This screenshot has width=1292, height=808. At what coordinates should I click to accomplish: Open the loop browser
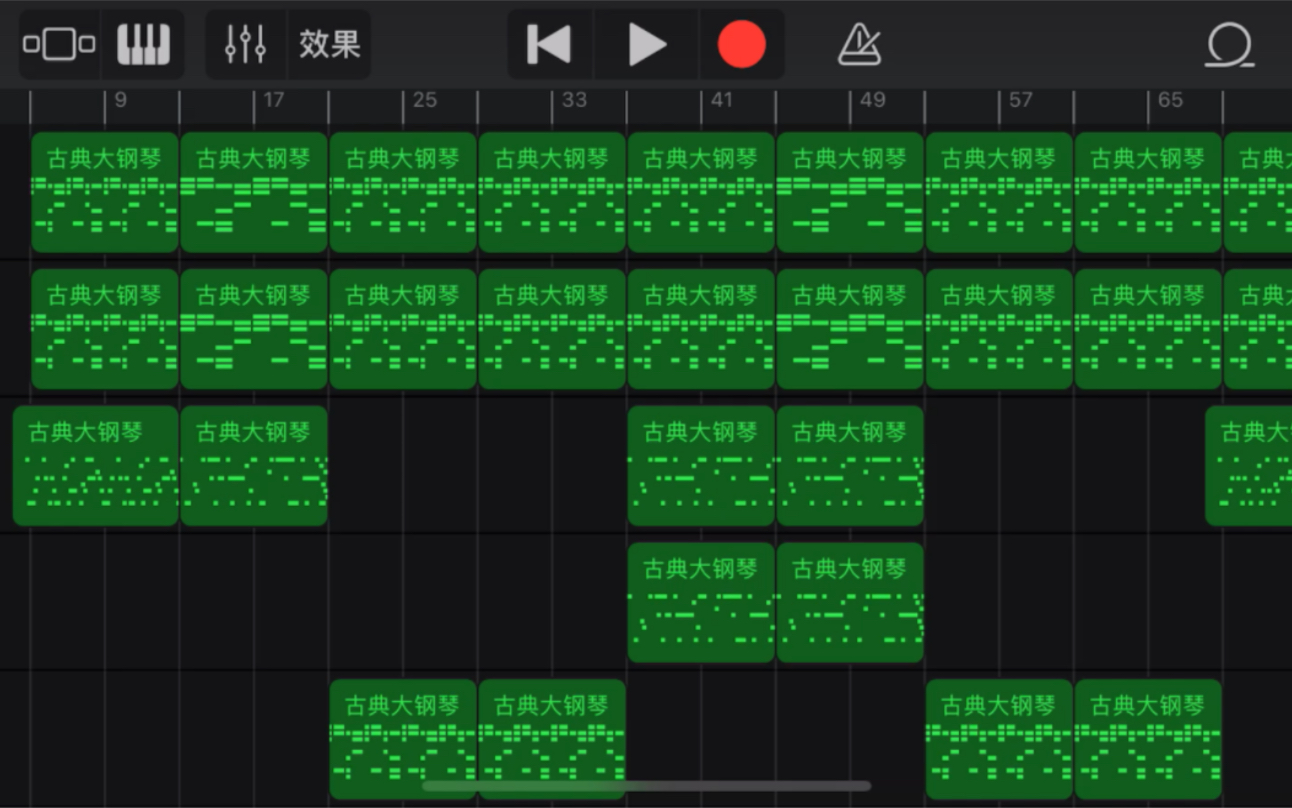(1229, 44)
